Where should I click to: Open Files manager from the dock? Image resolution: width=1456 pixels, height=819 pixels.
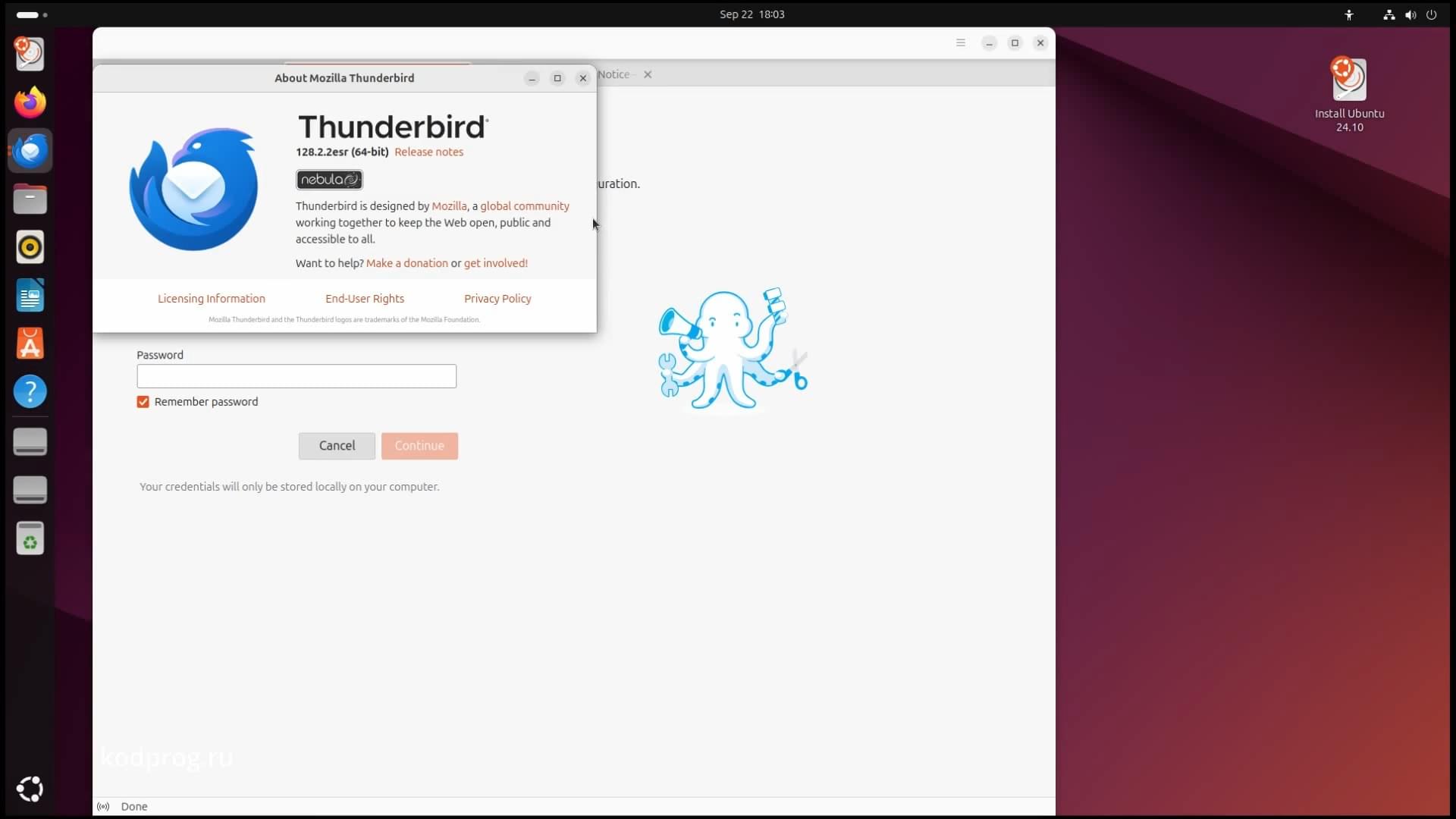(x=30, y=199)
